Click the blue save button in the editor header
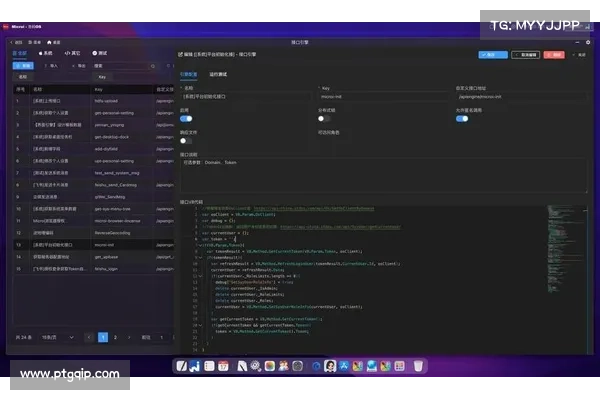The image size is (600, 400). [493, 55]
